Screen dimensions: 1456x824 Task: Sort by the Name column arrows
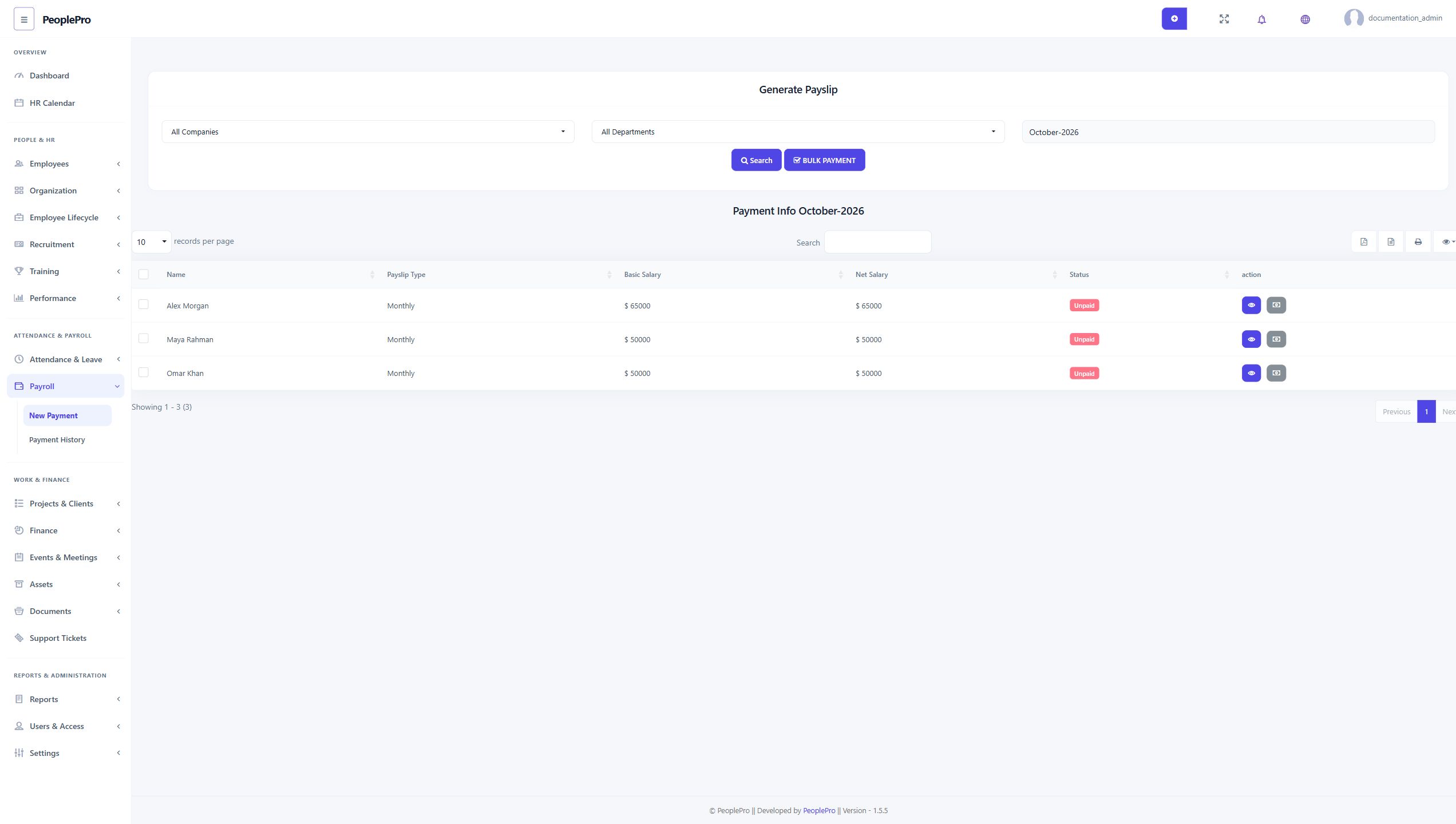[372, 275]
